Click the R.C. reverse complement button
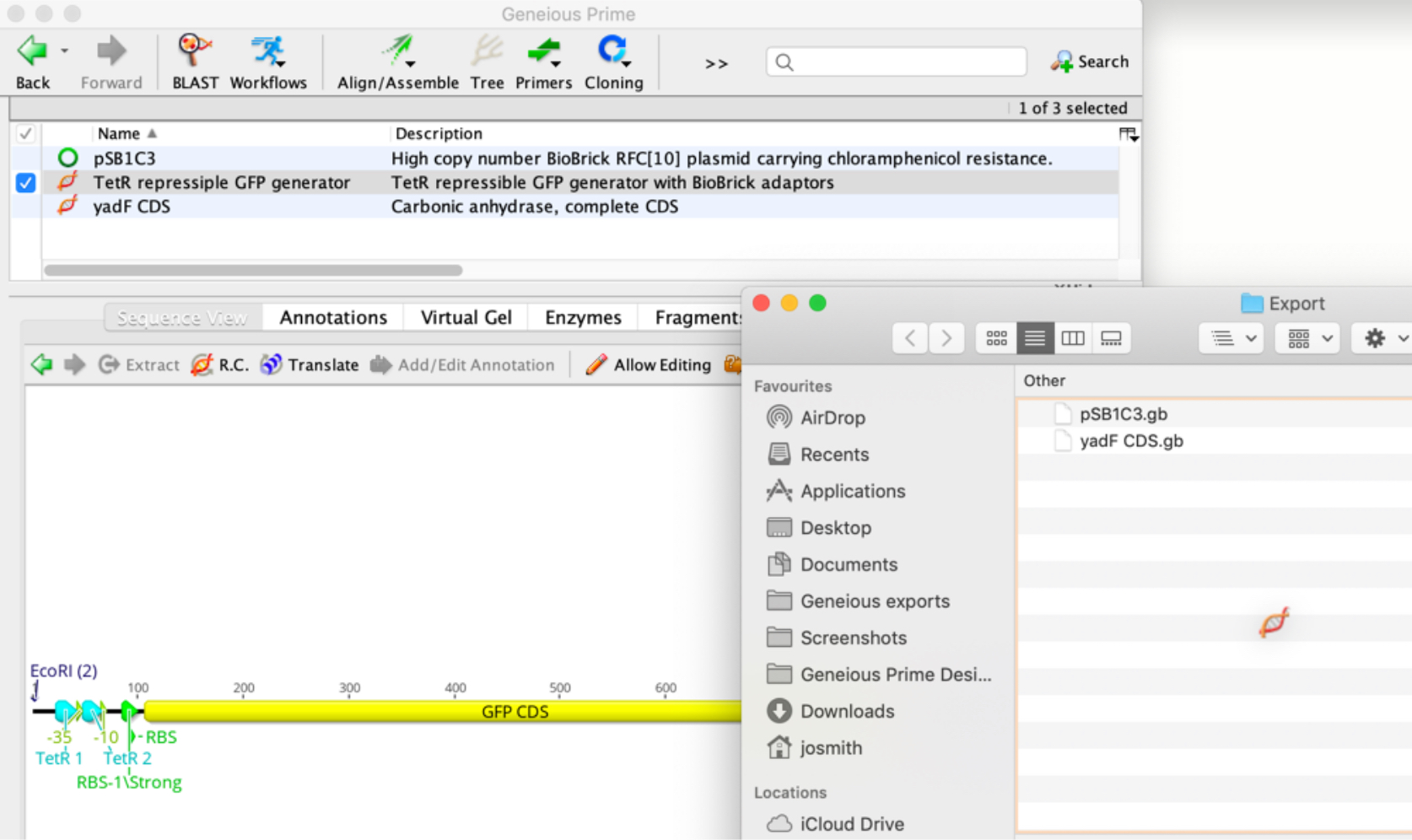Viewport: 1412px width, 840px height. [220, 364]
